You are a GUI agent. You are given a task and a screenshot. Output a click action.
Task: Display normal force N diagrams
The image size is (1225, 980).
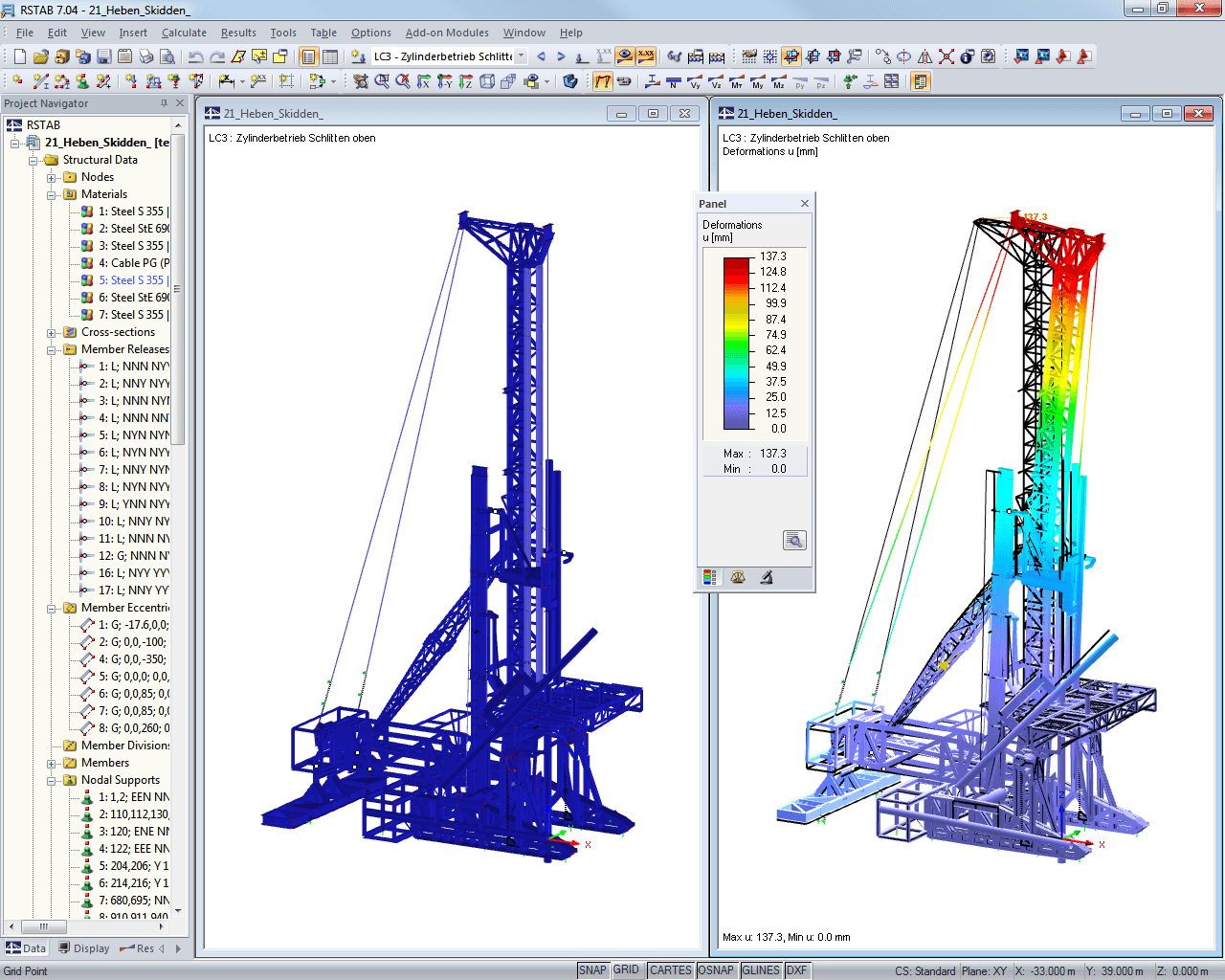coord(673,82)
